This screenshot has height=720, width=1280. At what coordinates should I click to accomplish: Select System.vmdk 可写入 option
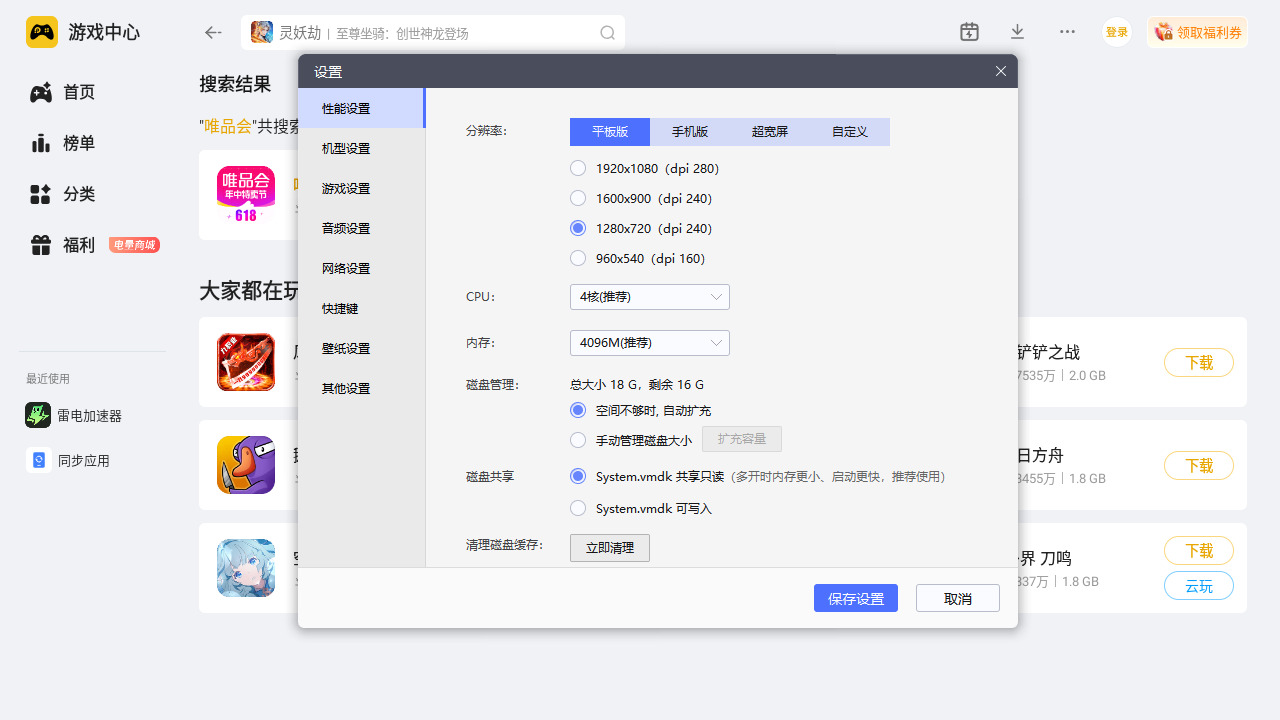pyautogui.click(x=578, y=508)
